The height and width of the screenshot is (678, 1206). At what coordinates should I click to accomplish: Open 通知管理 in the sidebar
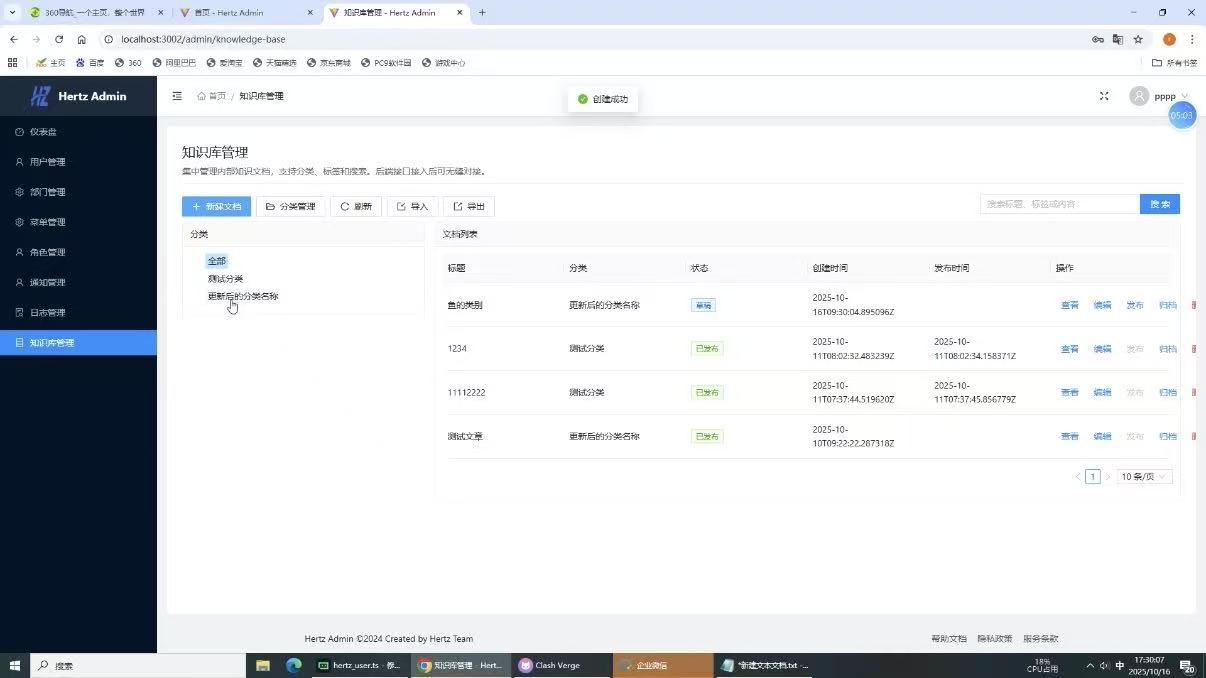tap(78, 282)
